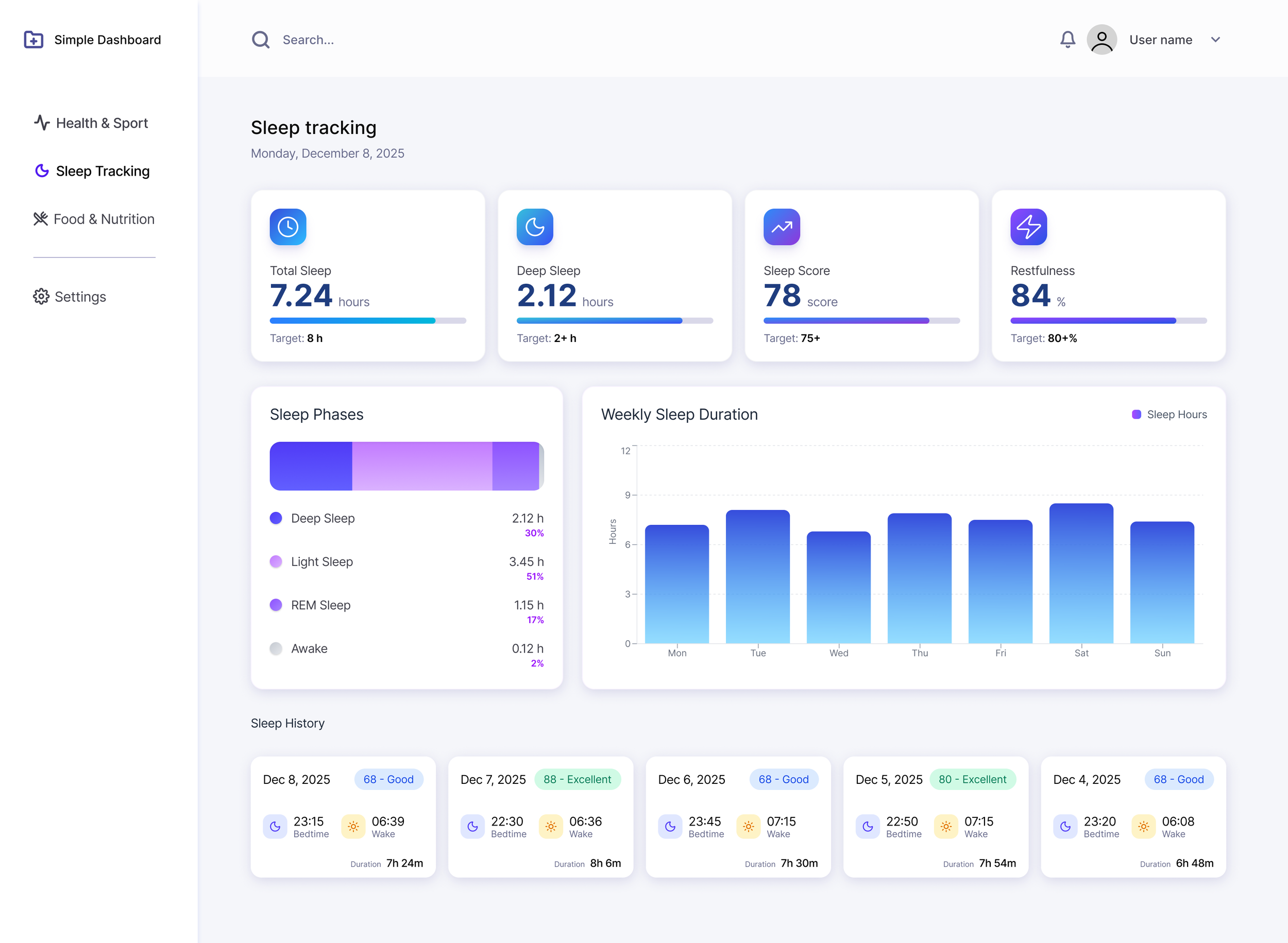Image resolution: width=1288 pixels, height=943 pixels.
Task: Click the user avatar icon
Action: (1101, 39)
